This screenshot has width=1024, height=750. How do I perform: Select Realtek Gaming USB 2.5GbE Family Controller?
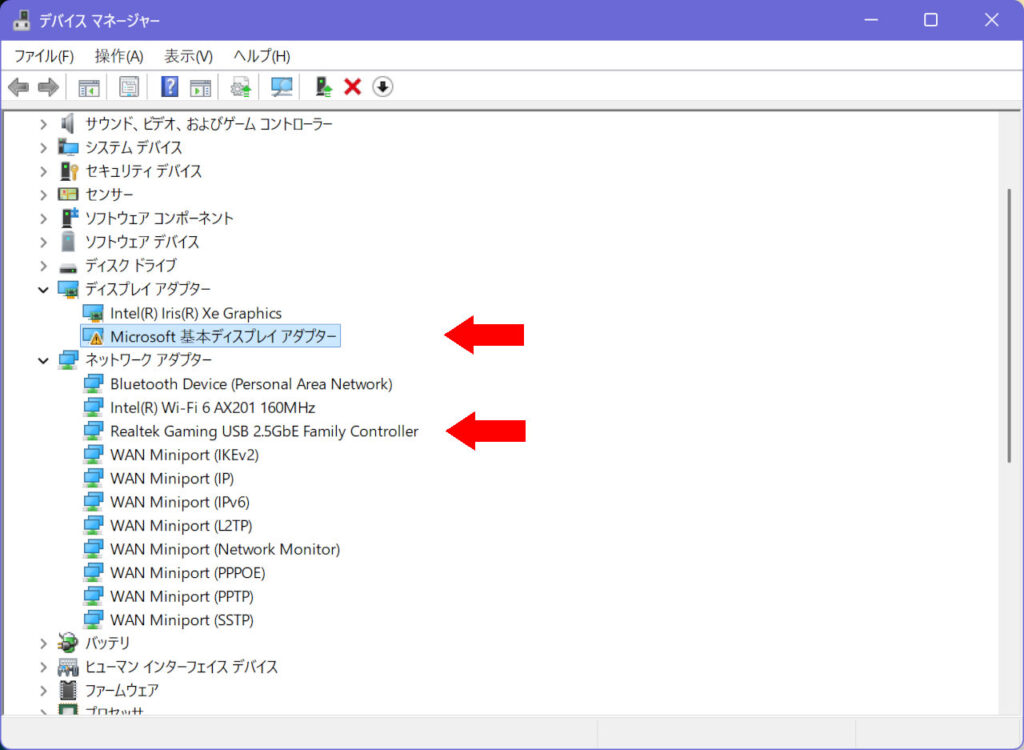point(264,431)
